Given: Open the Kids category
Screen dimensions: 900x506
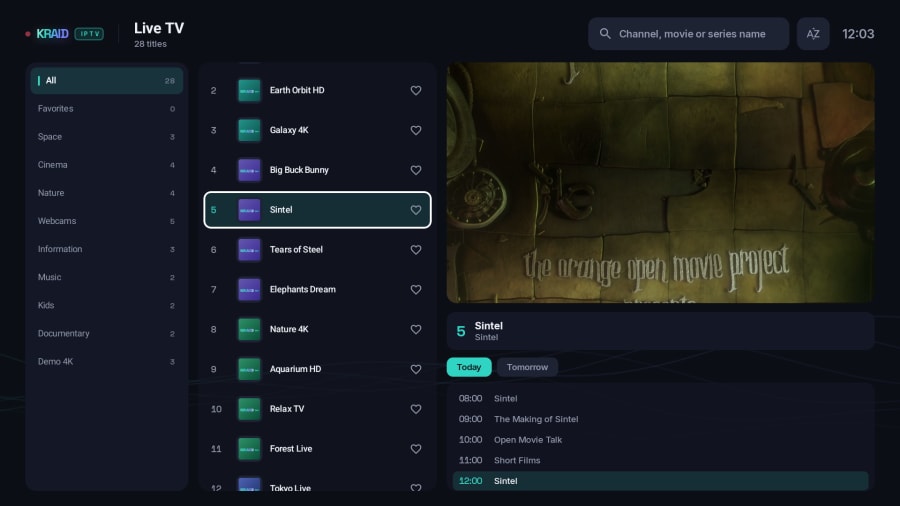Looking at the screenshot, I should tap(107, 305).
